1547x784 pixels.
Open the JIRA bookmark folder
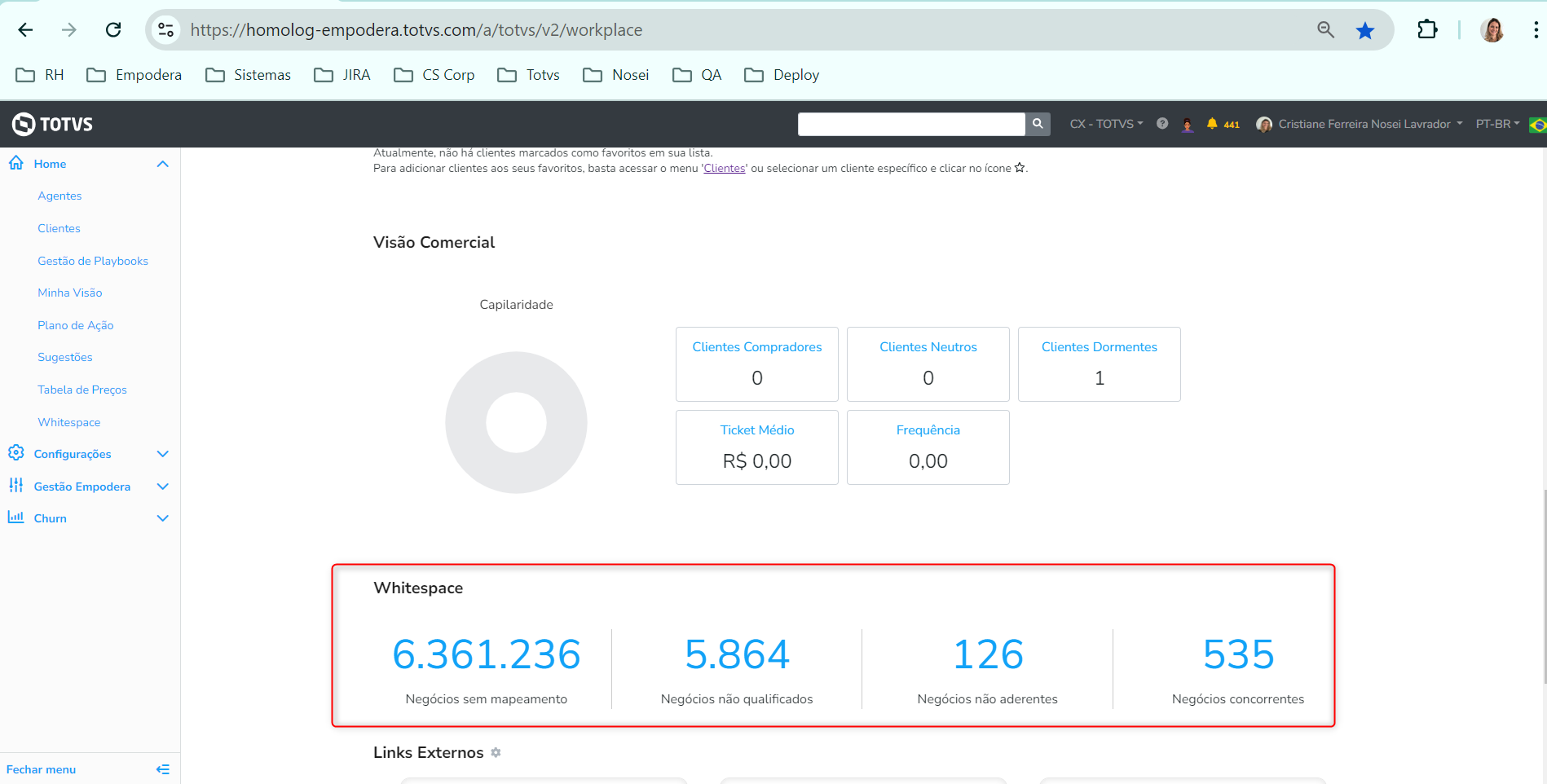pyautogui.click(x=342, y=75)
